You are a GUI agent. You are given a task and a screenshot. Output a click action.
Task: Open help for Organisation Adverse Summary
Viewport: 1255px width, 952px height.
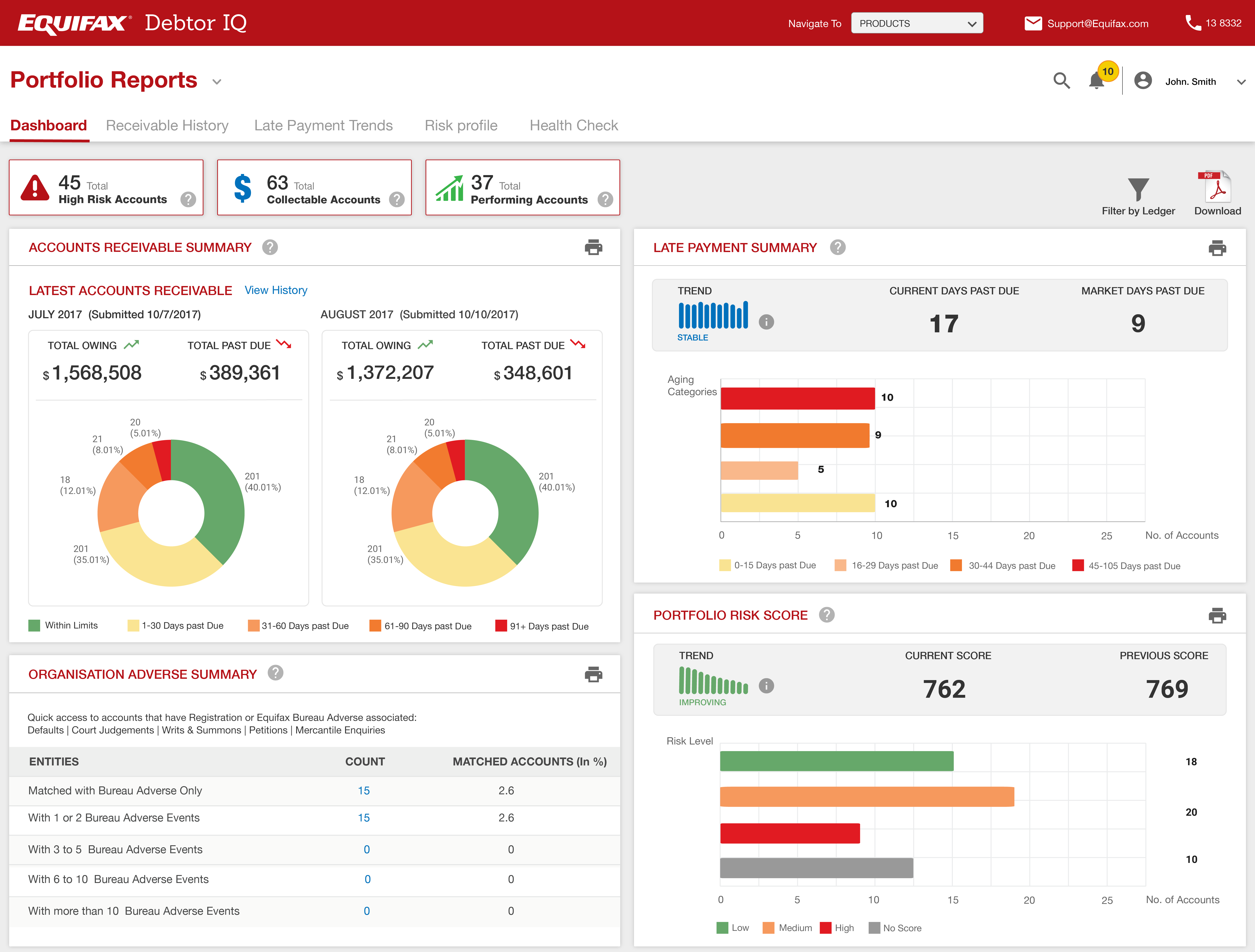275,673
